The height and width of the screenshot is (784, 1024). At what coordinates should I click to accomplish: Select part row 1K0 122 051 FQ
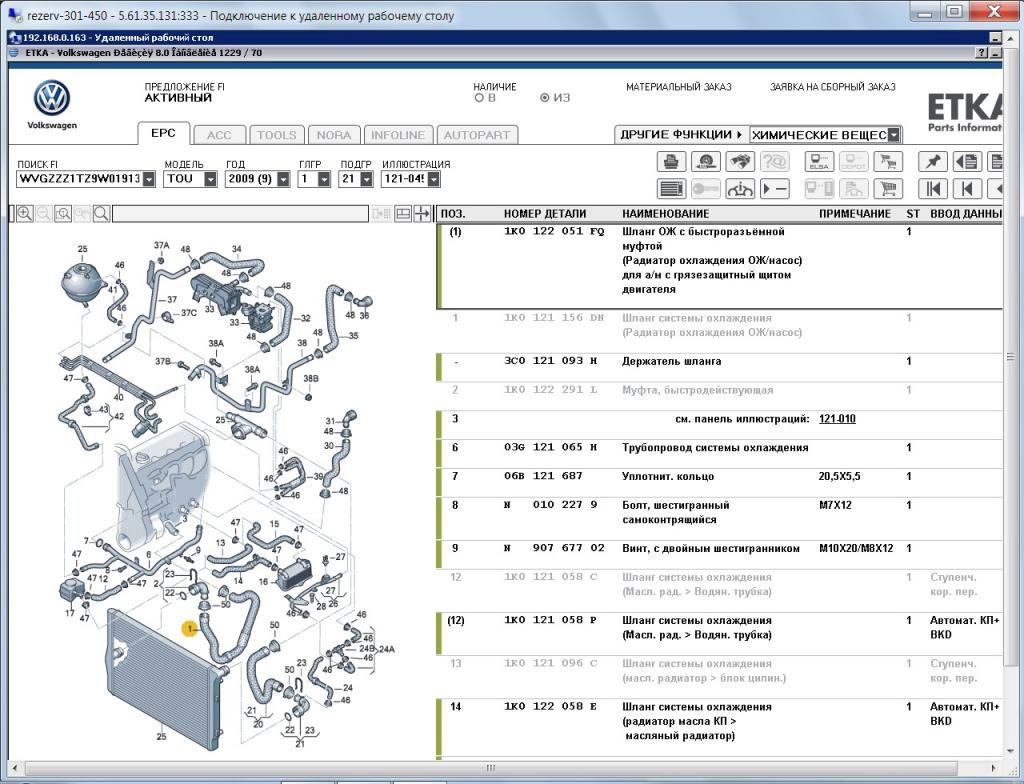(x=720, y=267)
